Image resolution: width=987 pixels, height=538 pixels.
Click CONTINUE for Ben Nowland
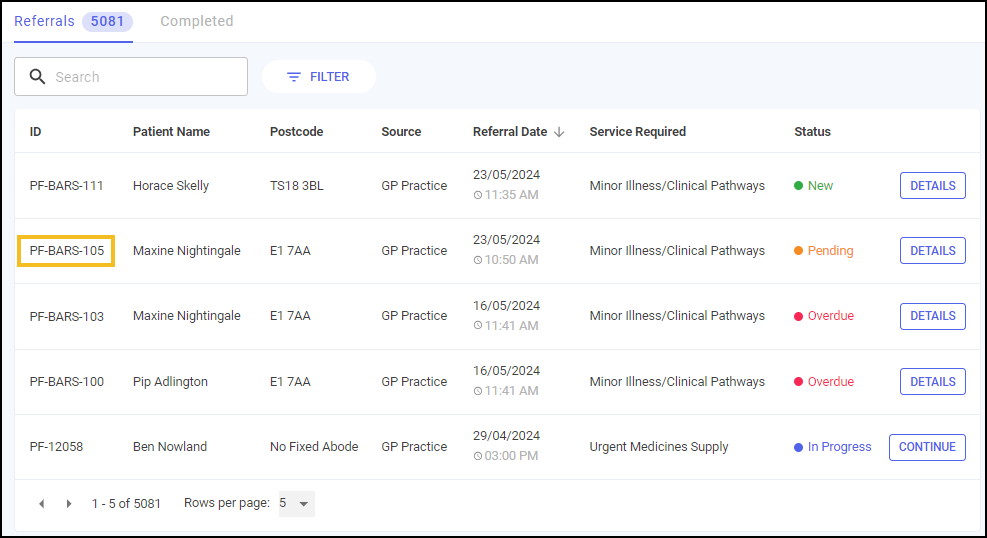tap(927, 447)
